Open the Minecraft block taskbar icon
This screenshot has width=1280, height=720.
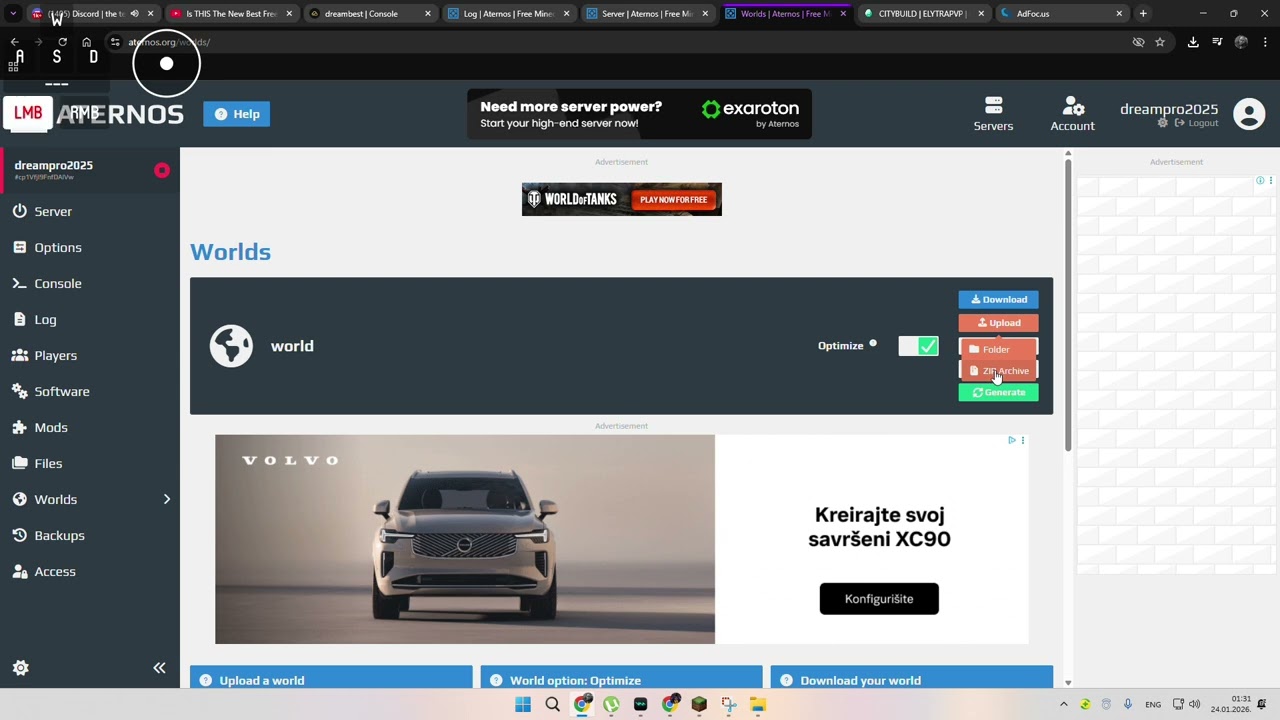tap(699, 704)
